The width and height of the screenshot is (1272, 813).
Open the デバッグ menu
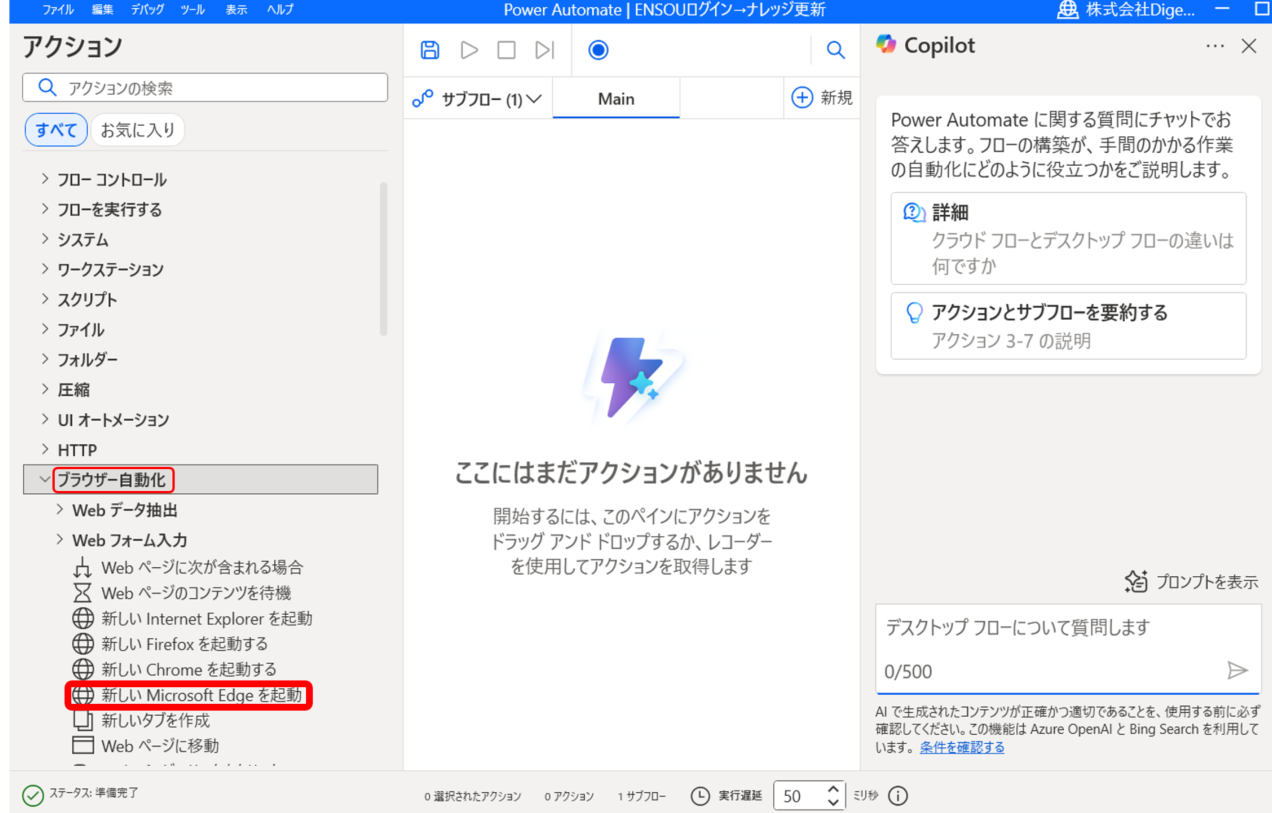click(148, 9)
